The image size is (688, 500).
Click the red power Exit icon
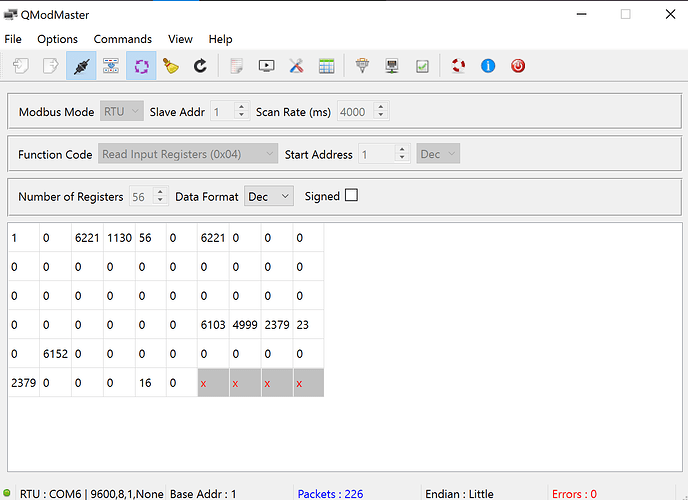(x=518, y=66)
